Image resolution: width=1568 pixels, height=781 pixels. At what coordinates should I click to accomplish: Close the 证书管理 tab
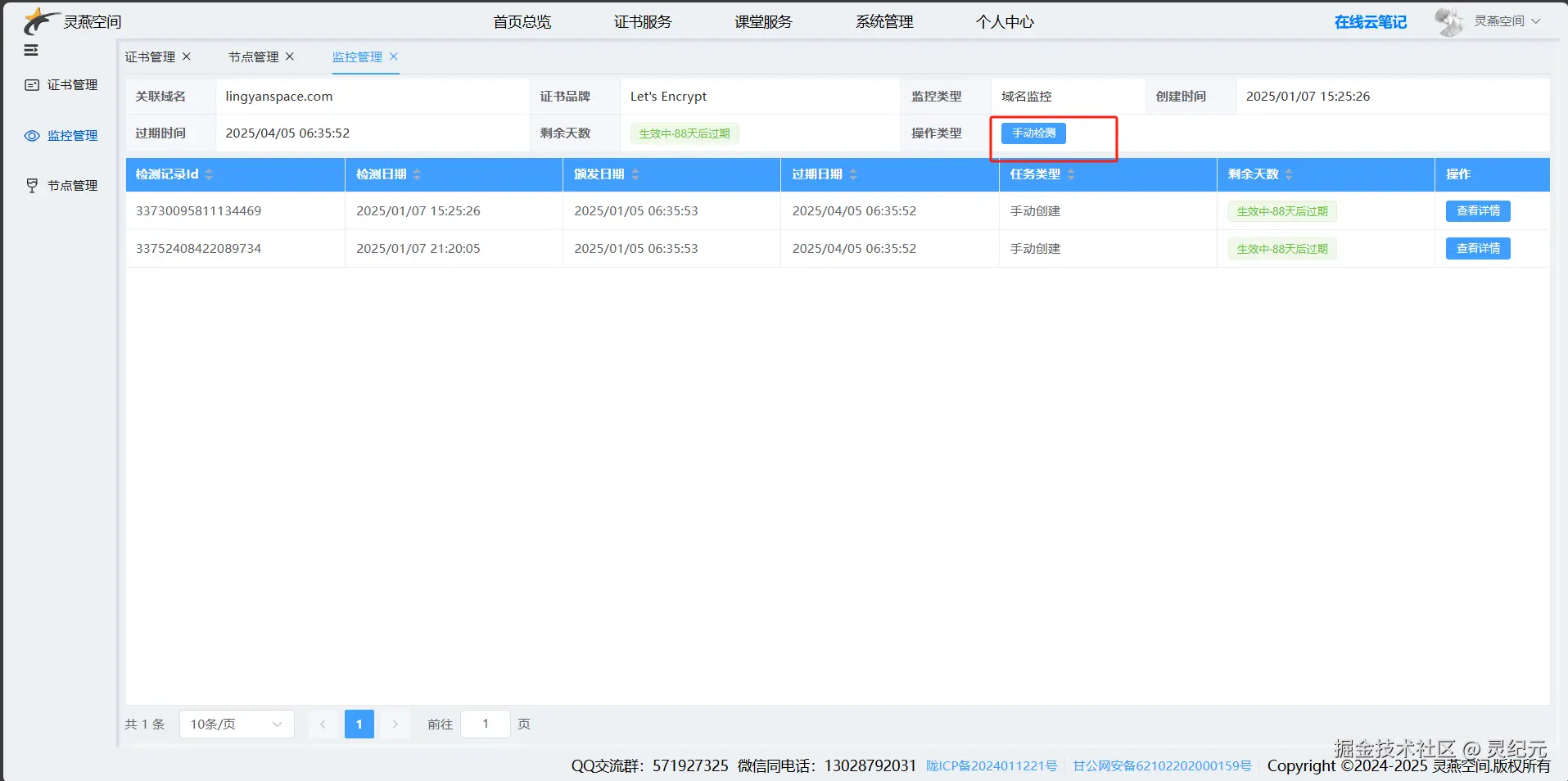[187, 56]
